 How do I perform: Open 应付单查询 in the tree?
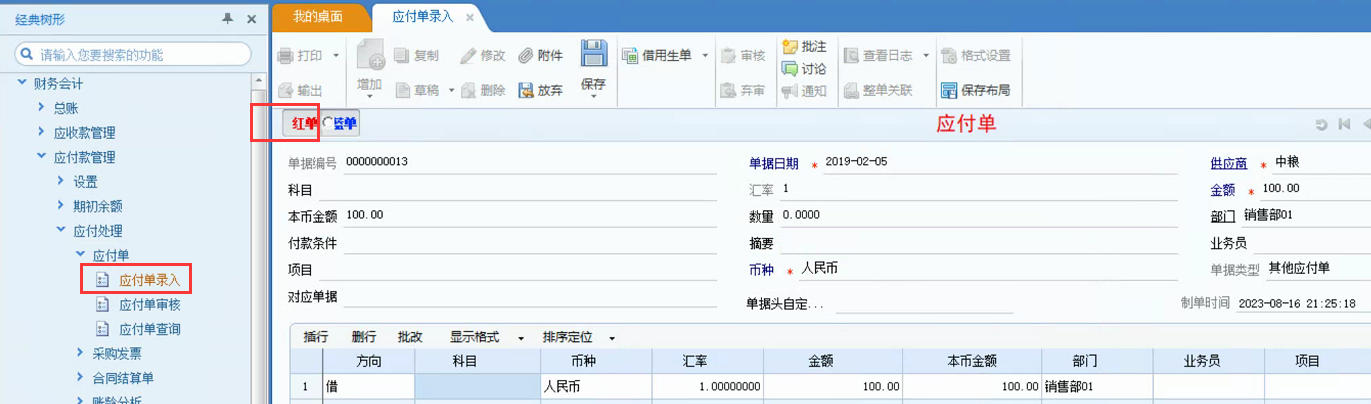tap(149, 329)
